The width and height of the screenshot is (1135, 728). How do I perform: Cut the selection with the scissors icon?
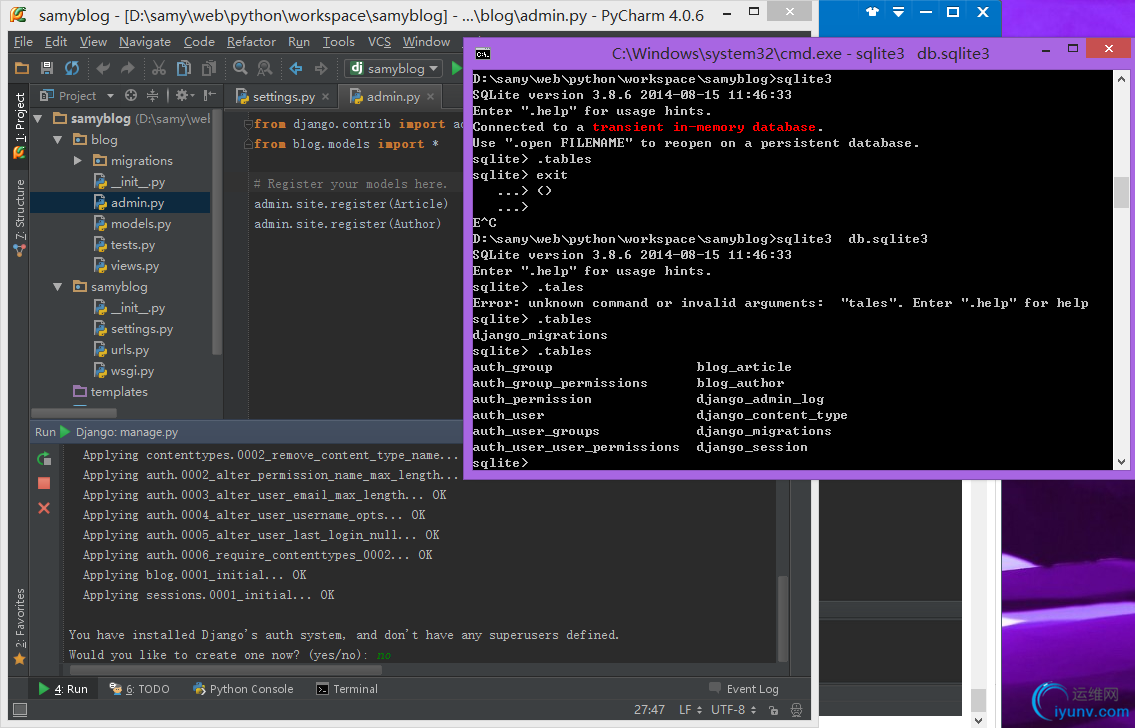tap(159, 69)
